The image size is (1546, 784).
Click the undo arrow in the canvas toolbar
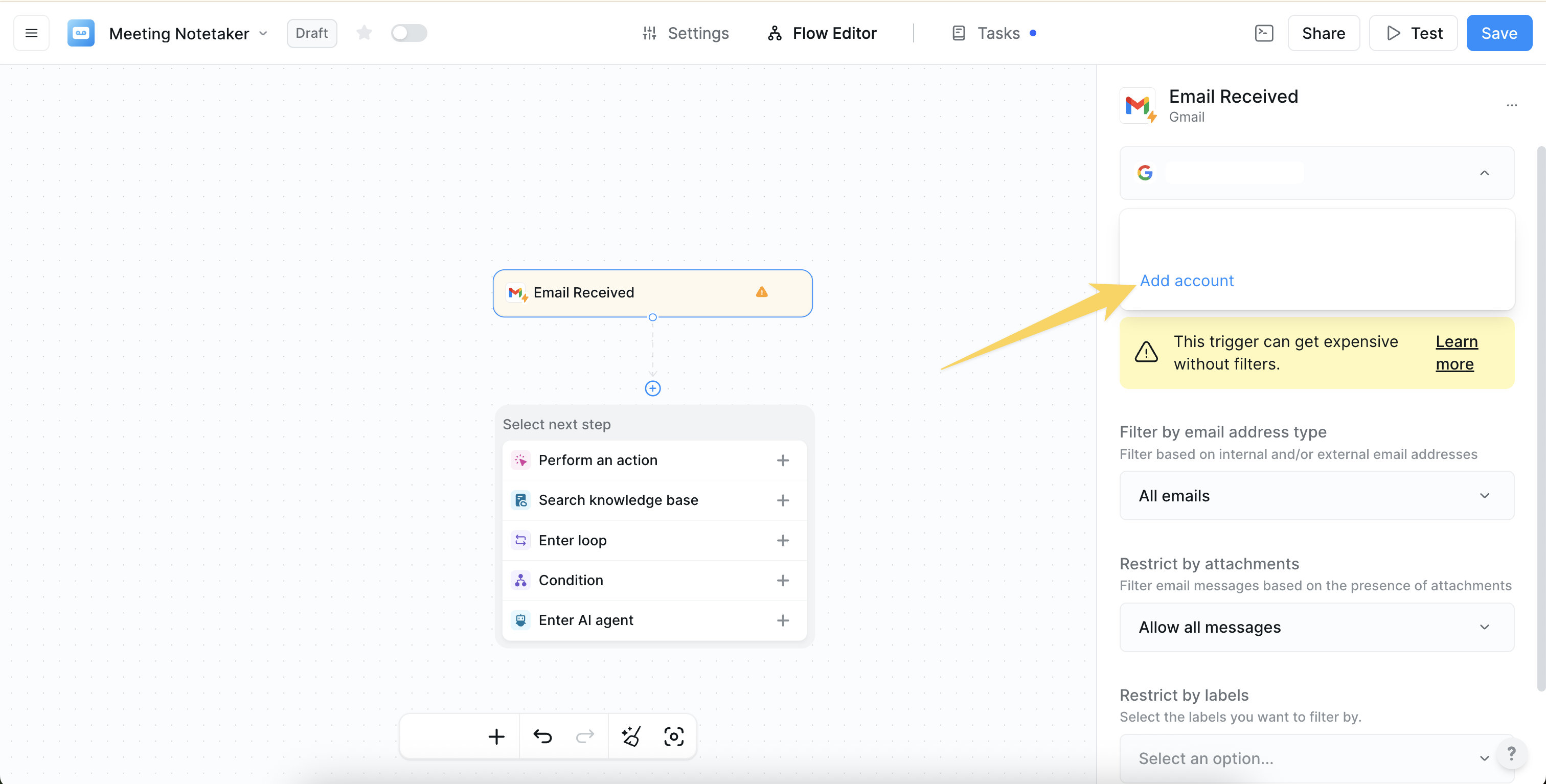click(542, 736)
